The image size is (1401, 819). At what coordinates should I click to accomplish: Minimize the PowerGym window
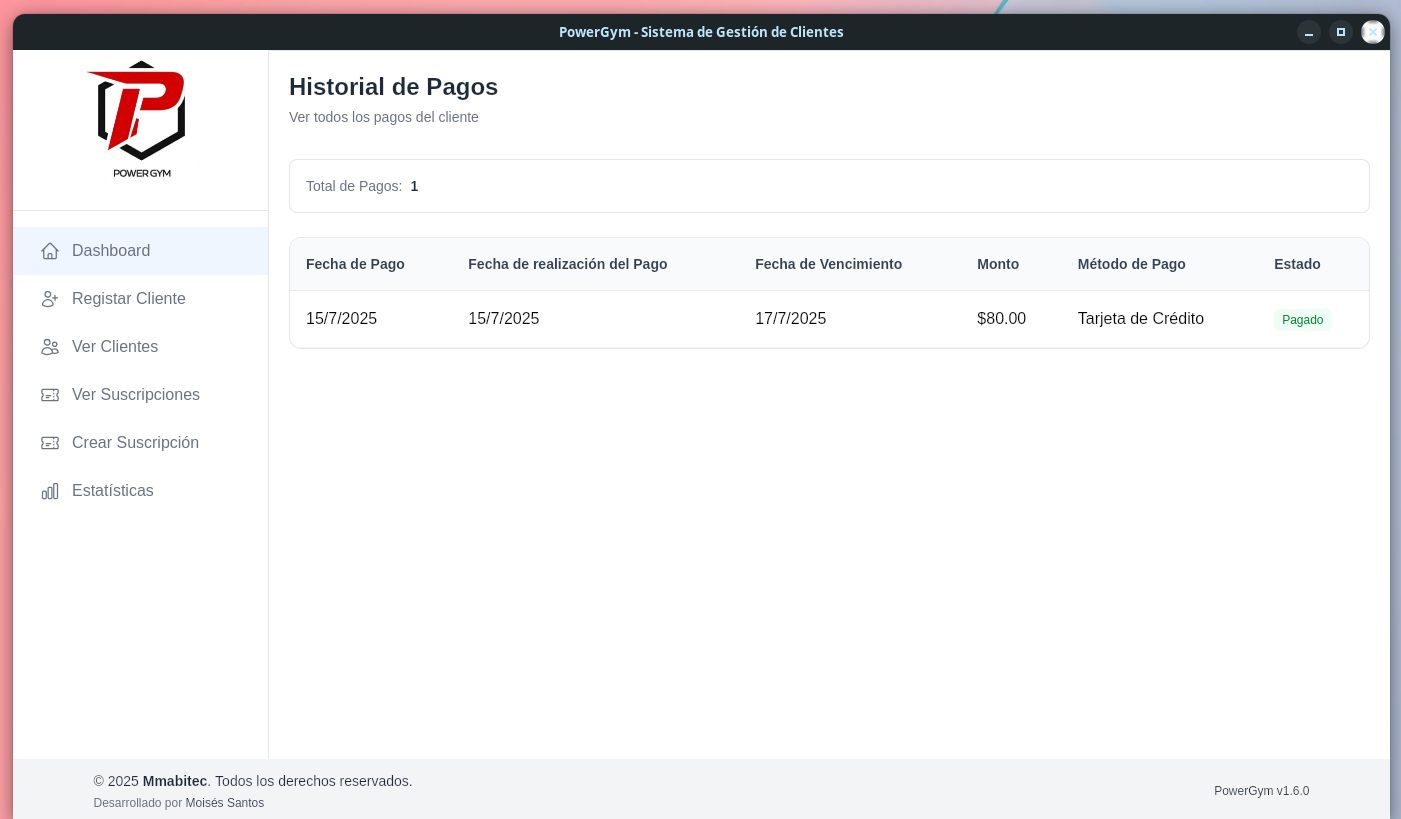(x=1309, y=32)
